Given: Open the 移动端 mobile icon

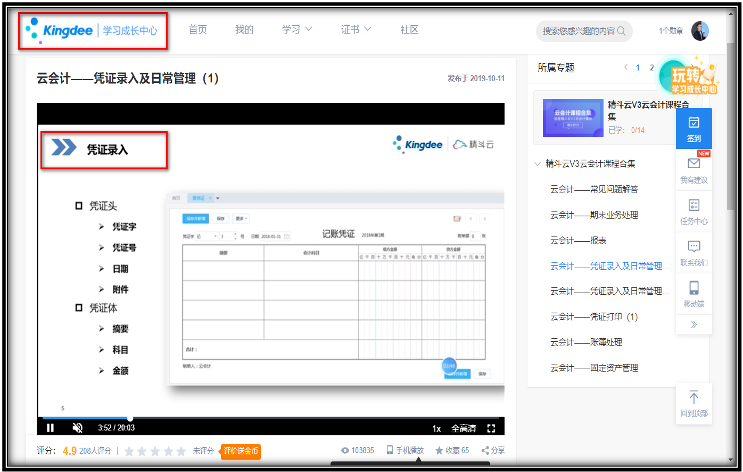Looking at the screenshot, I should [x=694, y=293].
